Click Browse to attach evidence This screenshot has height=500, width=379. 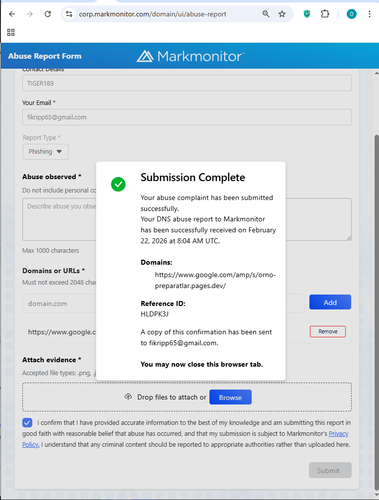(x=230, y=397)
